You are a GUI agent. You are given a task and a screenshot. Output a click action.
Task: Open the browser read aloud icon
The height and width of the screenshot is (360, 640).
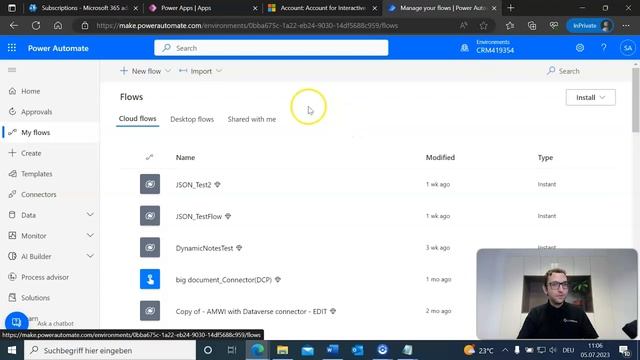(x=464, y=26)
